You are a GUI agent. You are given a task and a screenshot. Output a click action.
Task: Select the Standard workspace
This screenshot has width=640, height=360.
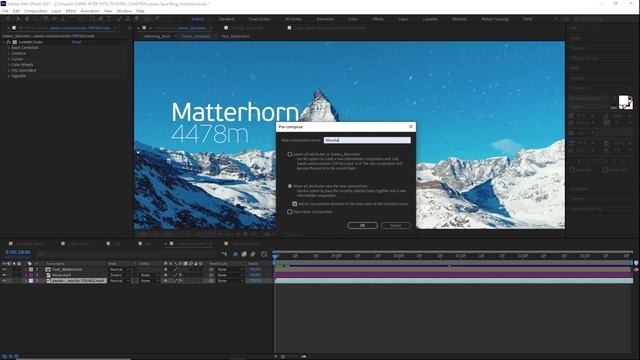pos(226,19)
